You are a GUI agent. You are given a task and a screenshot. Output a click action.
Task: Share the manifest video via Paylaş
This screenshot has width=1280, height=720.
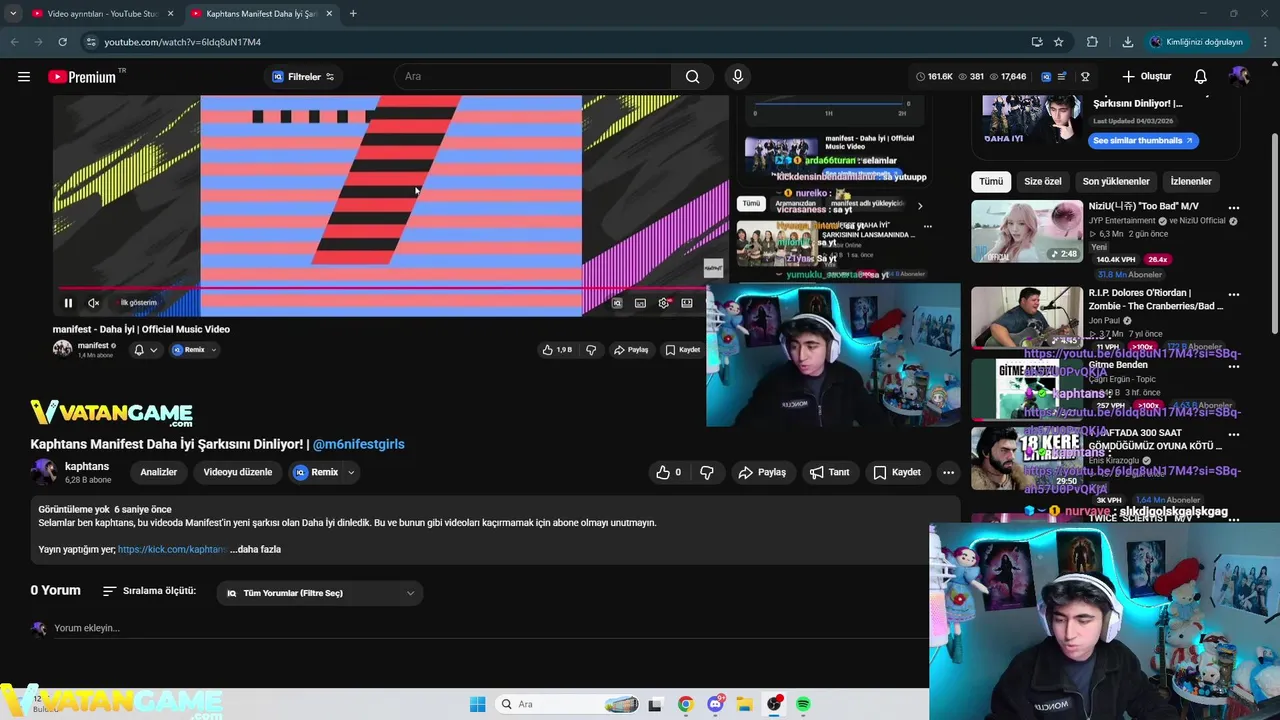(x=631, y=350)
